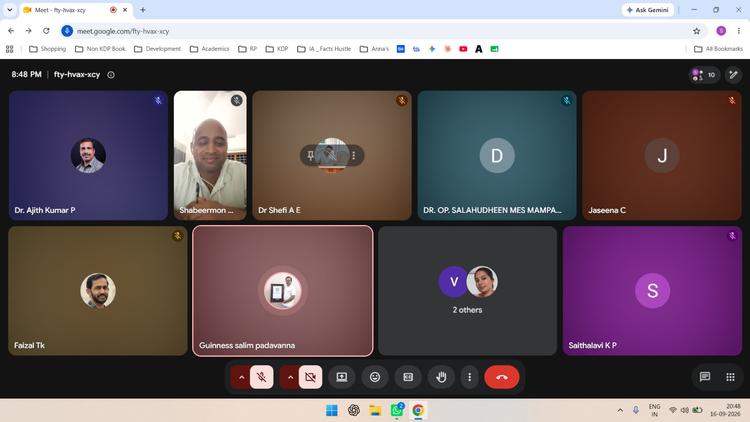Open Chrome profile avatar
Screen dimensions: 750x422
[721, 31]
